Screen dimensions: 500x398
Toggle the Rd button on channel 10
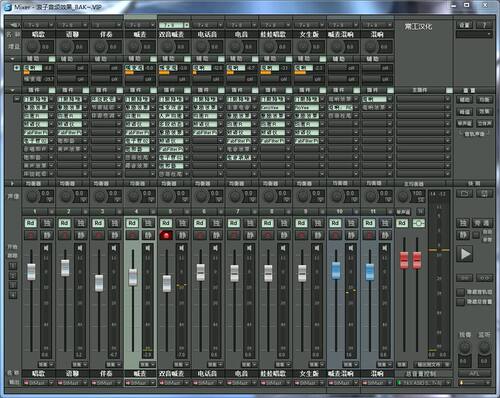pos(335,223)
